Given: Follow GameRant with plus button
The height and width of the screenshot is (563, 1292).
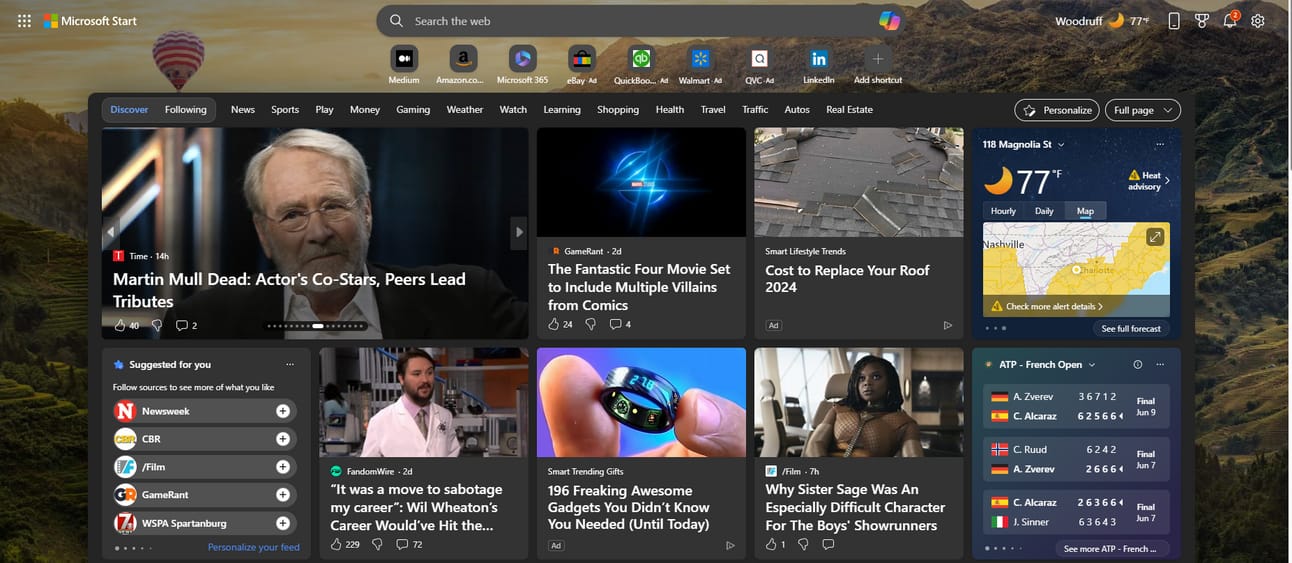Looking at the screenshot, I should point(283,495).
